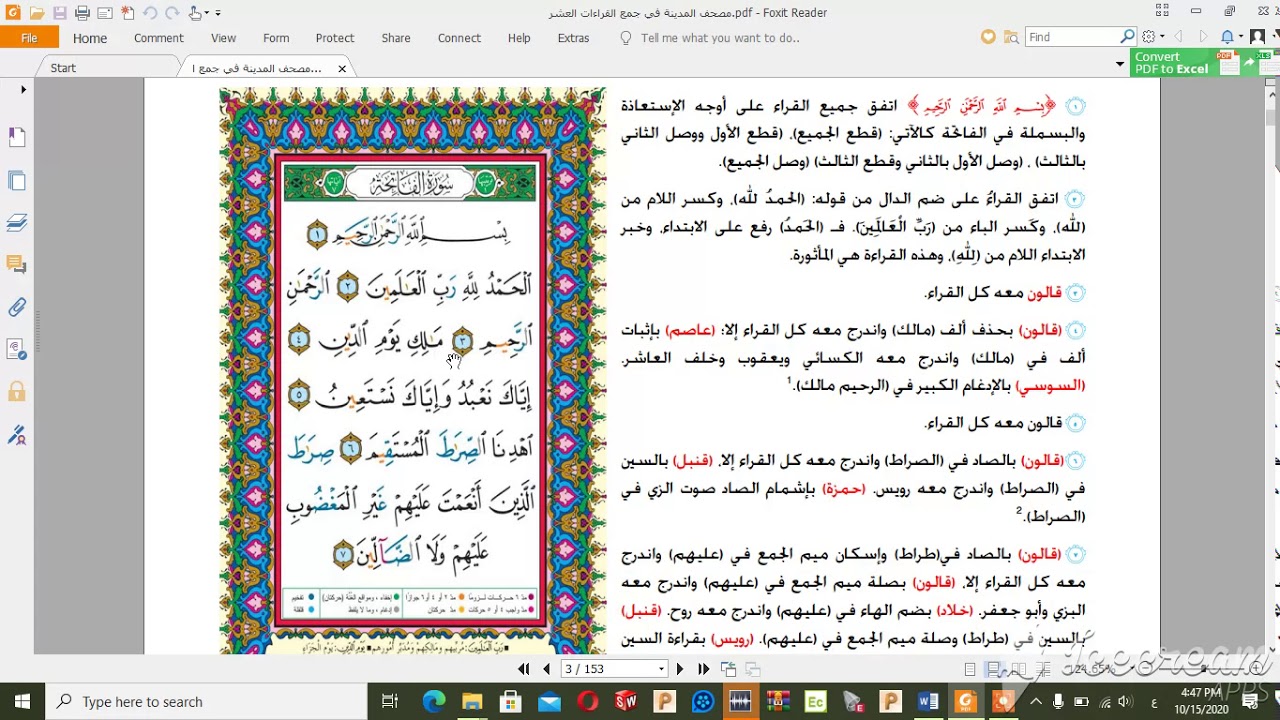Open Word from the taskbar
This screenshot has width=1280, height=720.
tap(927, 702)
